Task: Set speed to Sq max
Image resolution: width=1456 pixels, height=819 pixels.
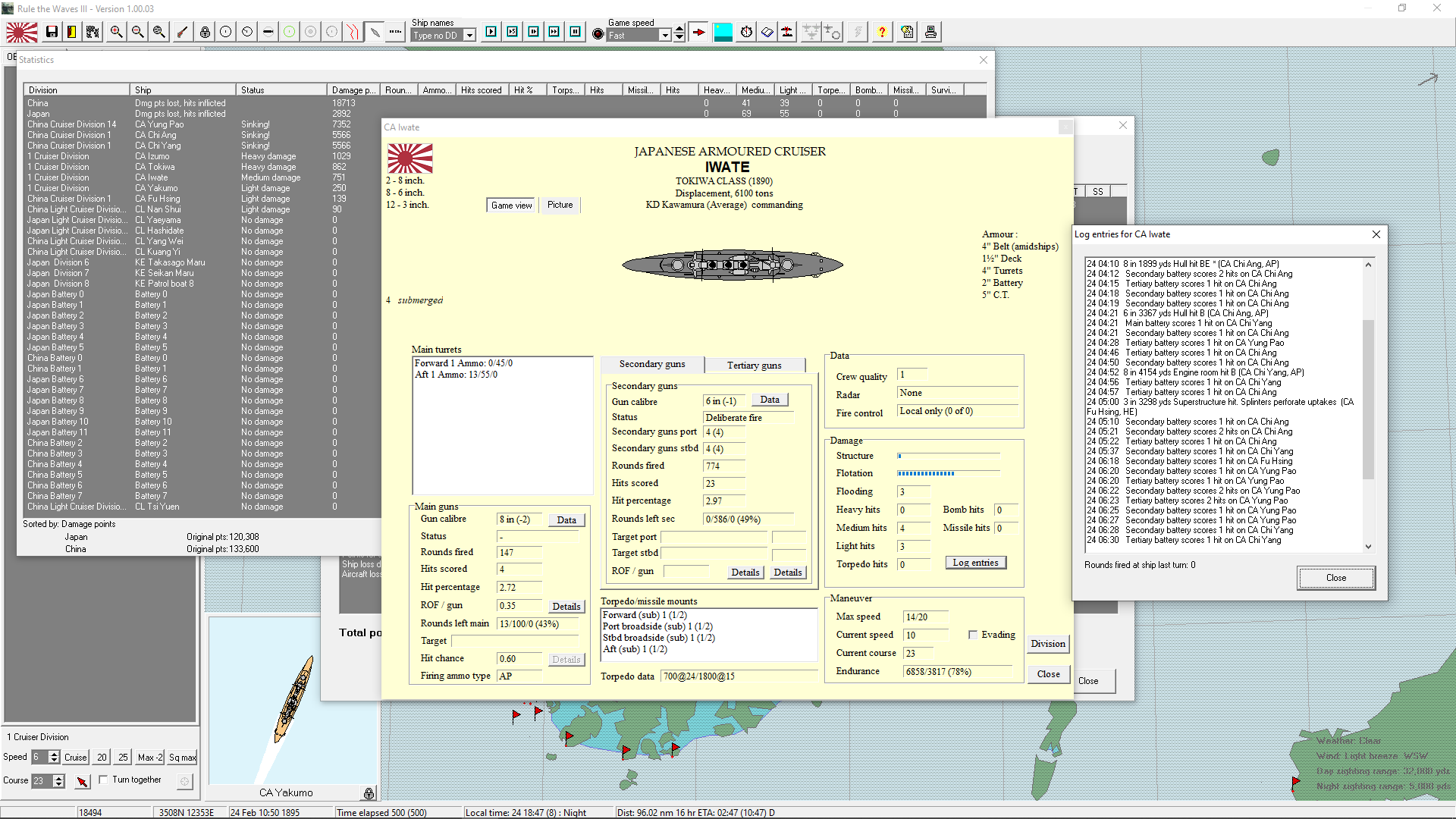Action: (x=182, y=758)
